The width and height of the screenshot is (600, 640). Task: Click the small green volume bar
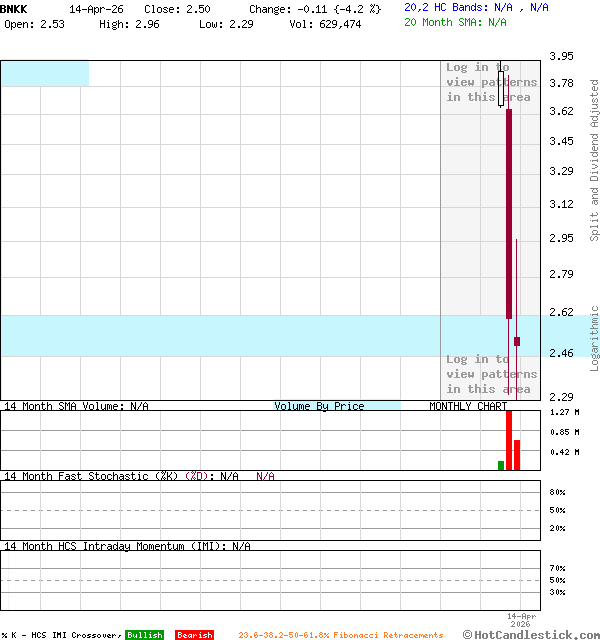click(501, 465)
